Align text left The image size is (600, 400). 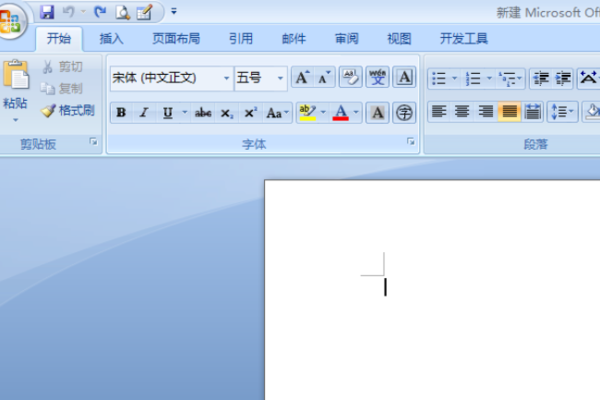(439, 112)
